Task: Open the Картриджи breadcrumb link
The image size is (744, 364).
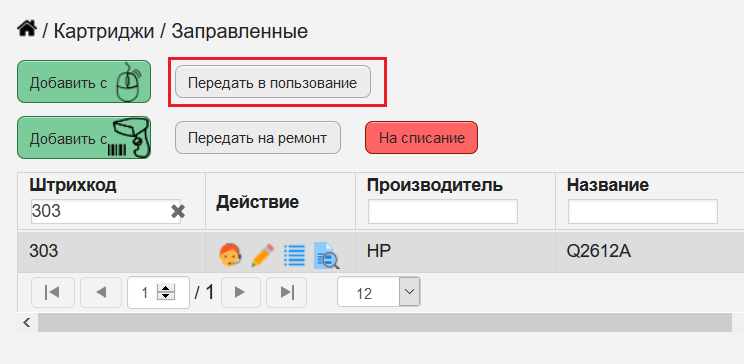Action: click(104, 31)
